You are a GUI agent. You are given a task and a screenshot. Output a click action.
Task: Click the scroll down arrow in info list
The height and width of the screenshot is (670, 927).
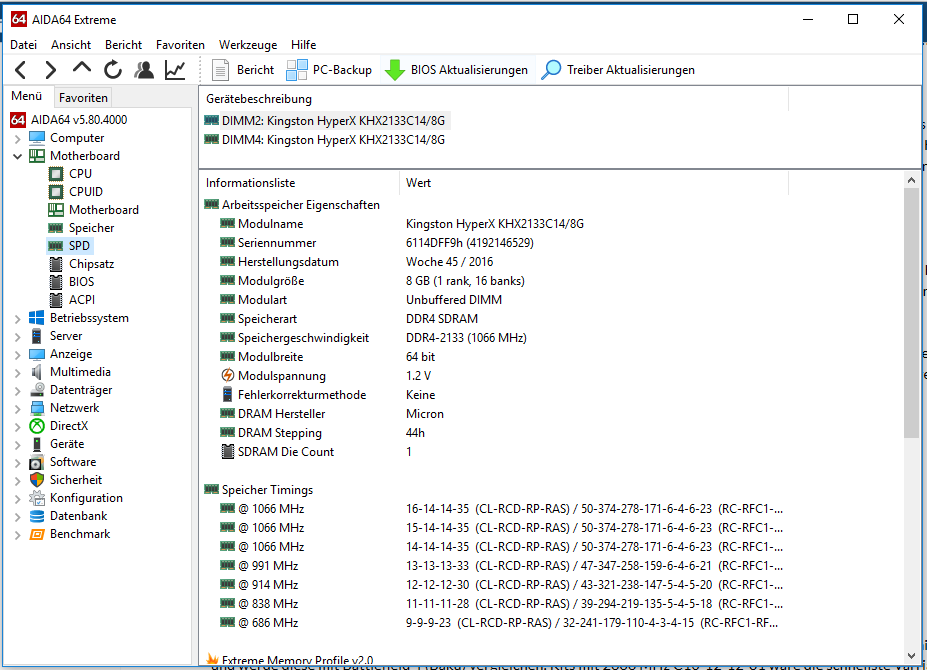pyautogui.click(x=911, y=656)
